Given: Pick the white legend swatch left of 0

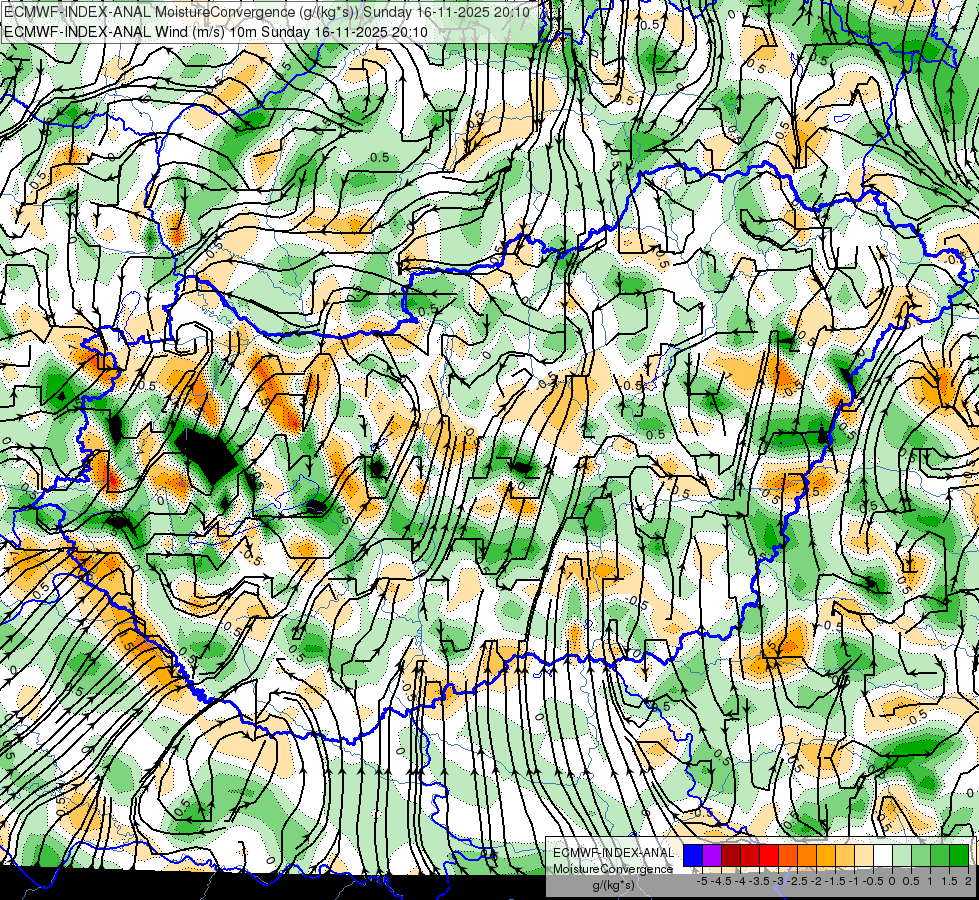Looking at the screenshot, I should [x=883, y=855].
